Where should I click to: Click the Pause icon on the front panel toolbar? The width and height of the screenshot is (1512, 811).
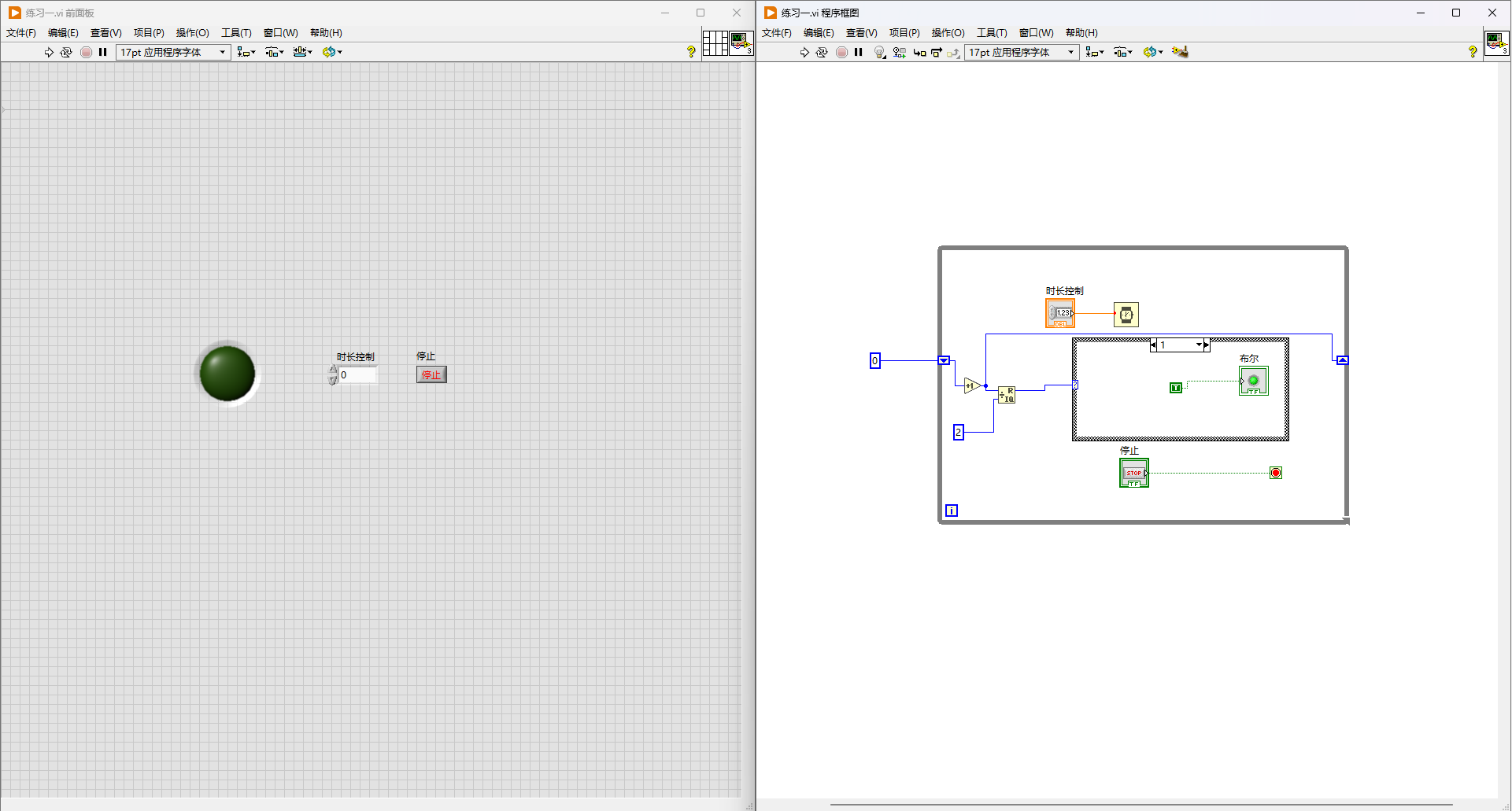click(x=103, y=52)
